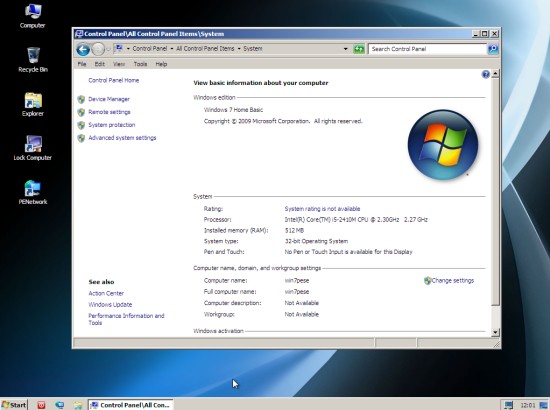Click the blue monitor quick launch icon

pyautogui.click(x=60, y=405)
